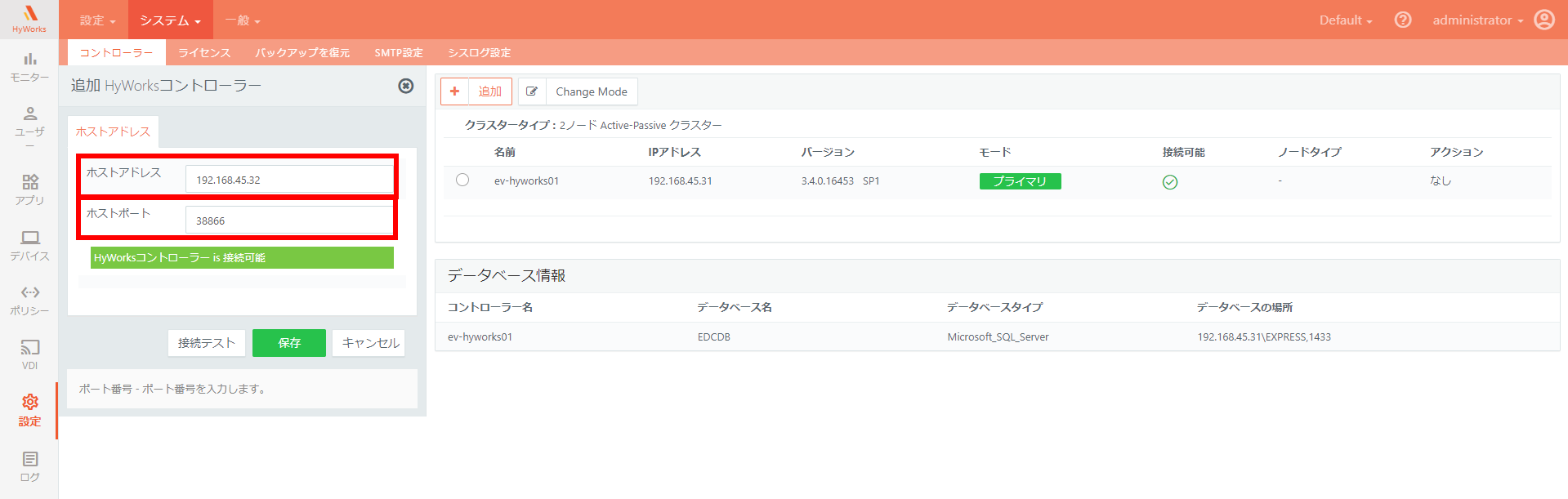
Task: Open the 設定 gear sidebar section
Action: tap(29, 410)
